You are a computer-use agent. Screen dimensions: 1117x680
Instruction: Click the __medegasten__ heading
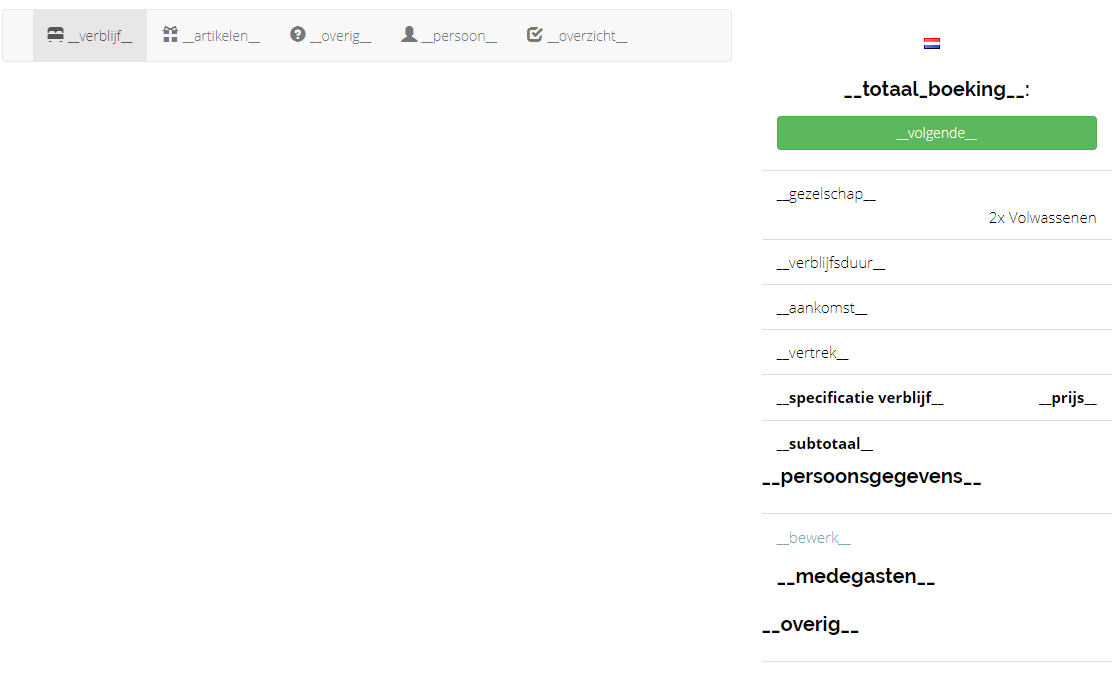pyautogui.click(x=856, y=576)
